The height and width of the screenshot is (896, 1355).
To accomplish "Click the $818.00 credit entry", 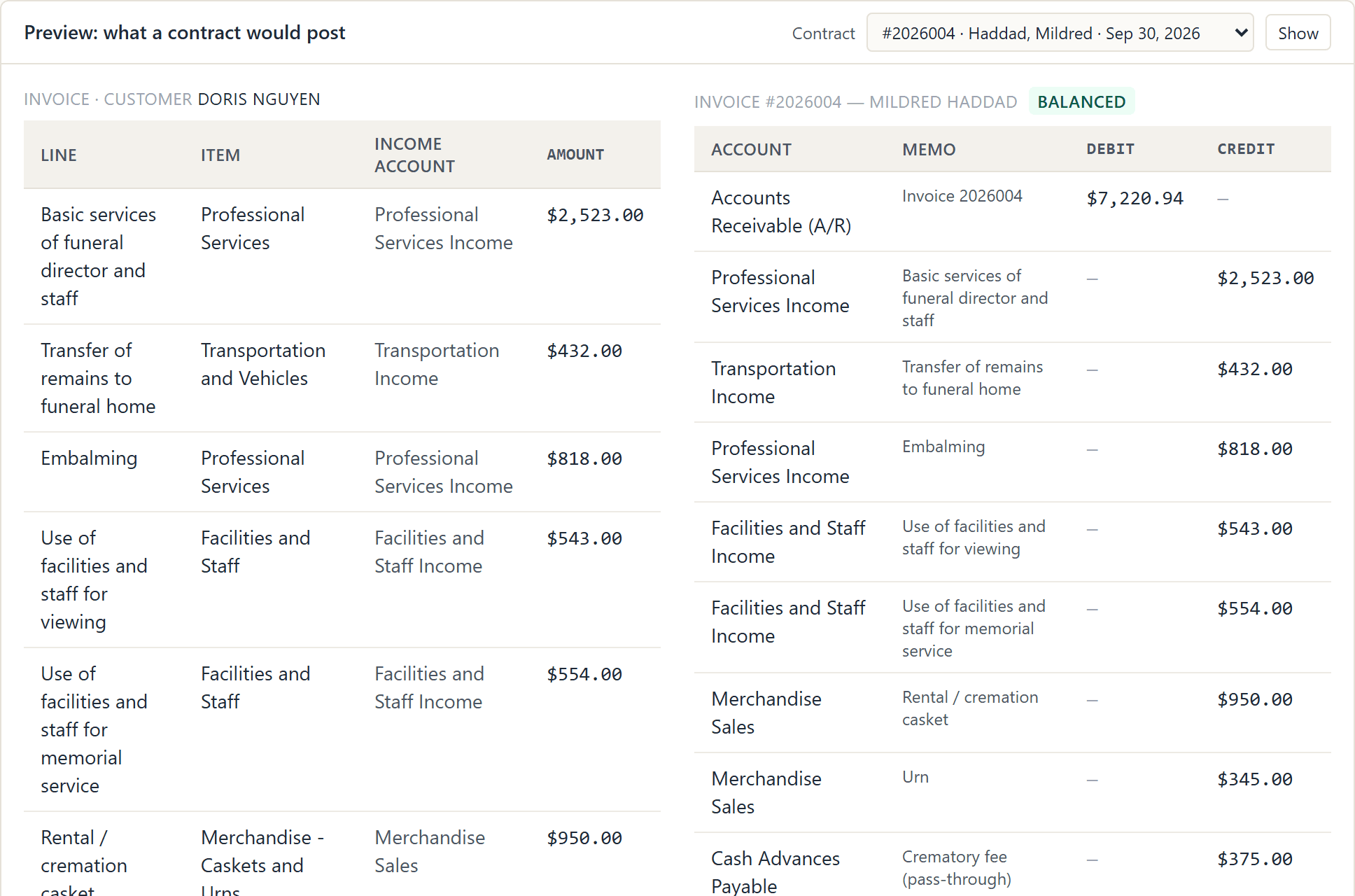I will pyautogui.click(x=1254, y=449).
